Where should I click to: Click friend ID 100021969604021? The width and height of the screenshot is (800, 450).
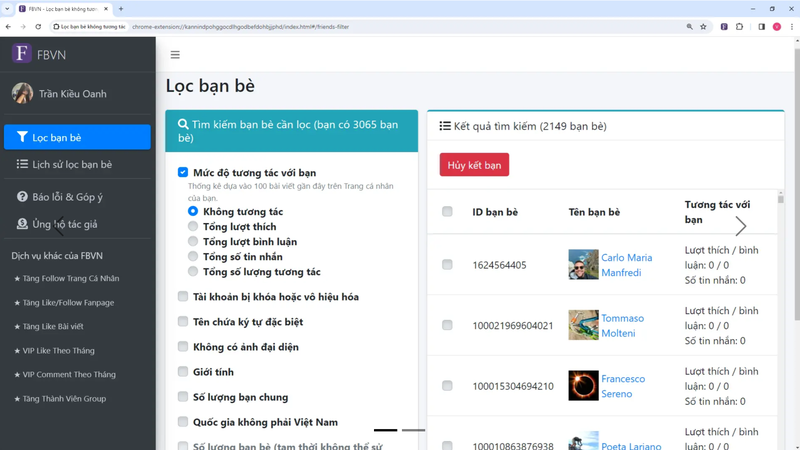[513, 326]
